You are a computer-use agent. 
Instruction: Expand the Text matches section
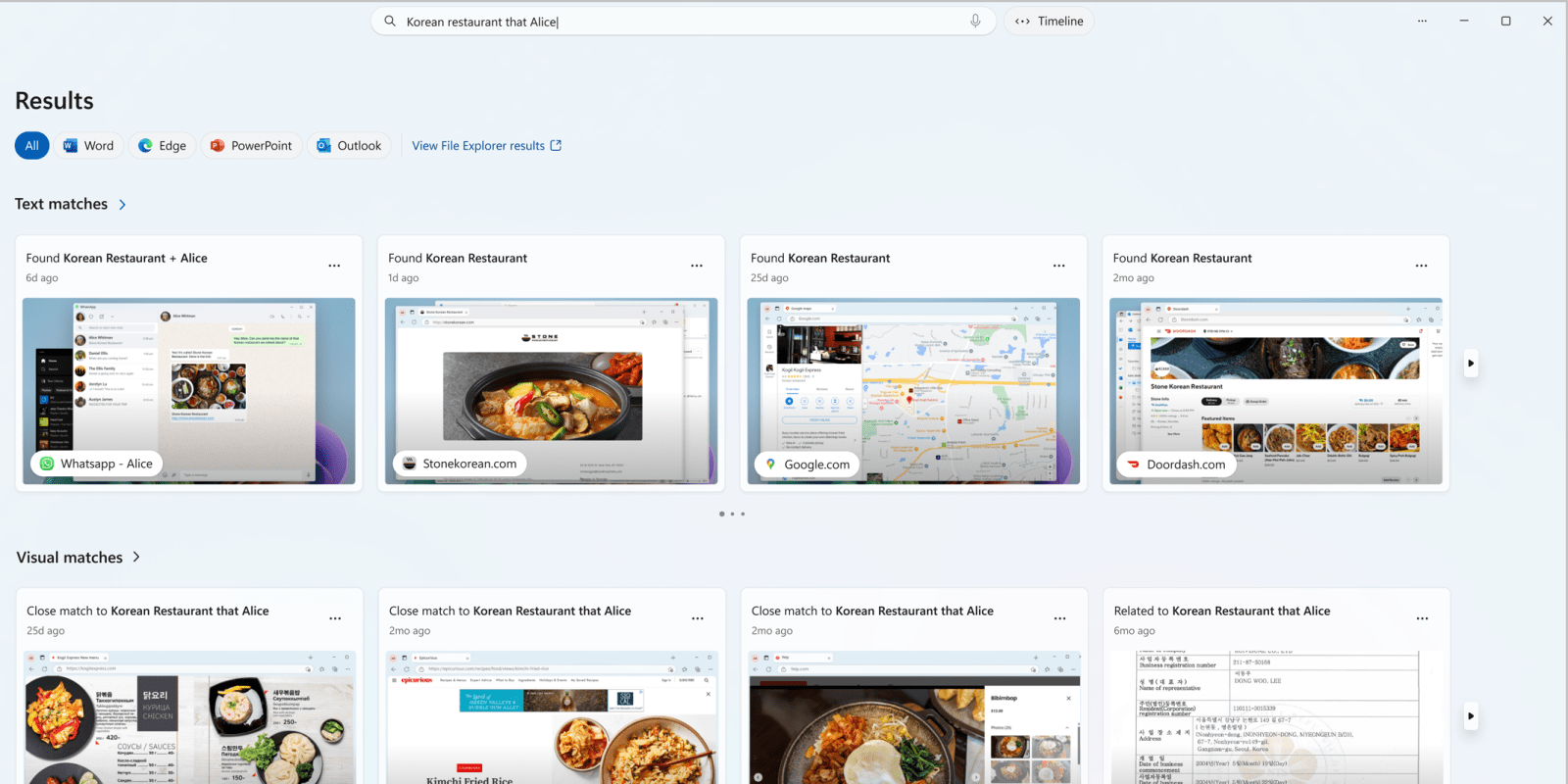click(122, 204)
